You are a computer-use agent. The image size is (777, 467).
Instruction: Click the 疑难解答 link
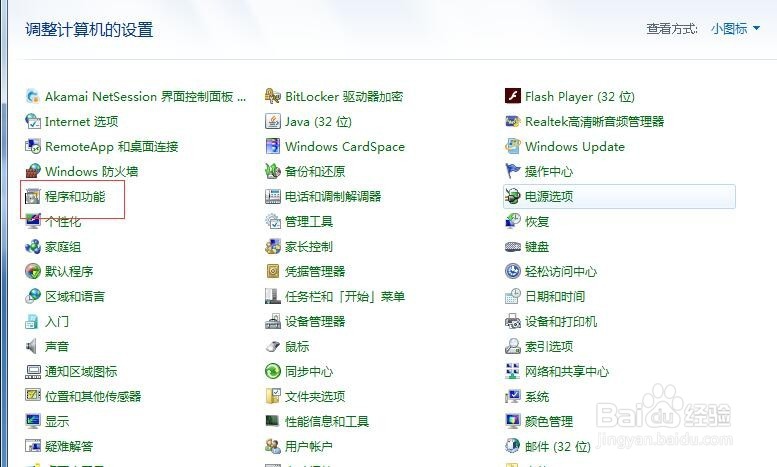coord(69,446)
